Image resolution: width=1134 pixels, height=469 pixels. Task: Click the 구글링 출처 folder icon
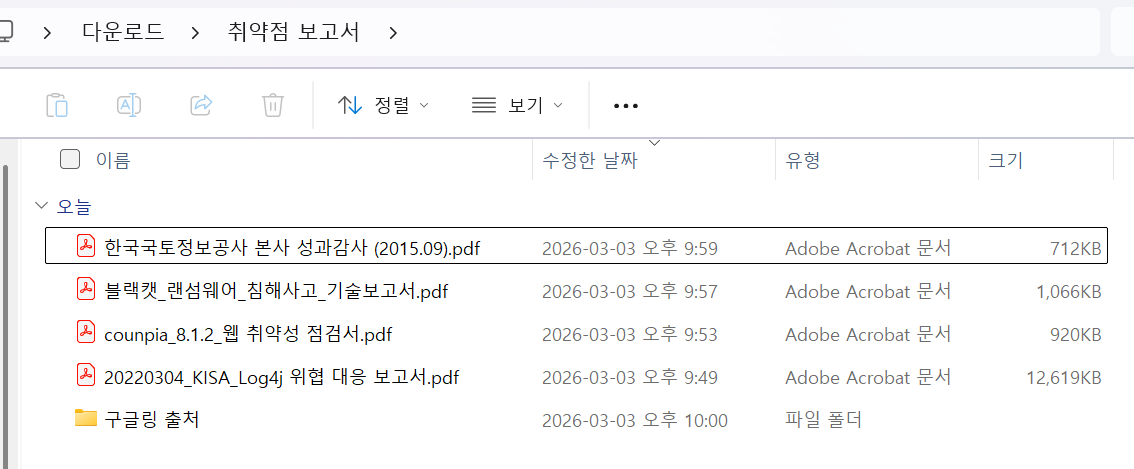click(86, 419)
